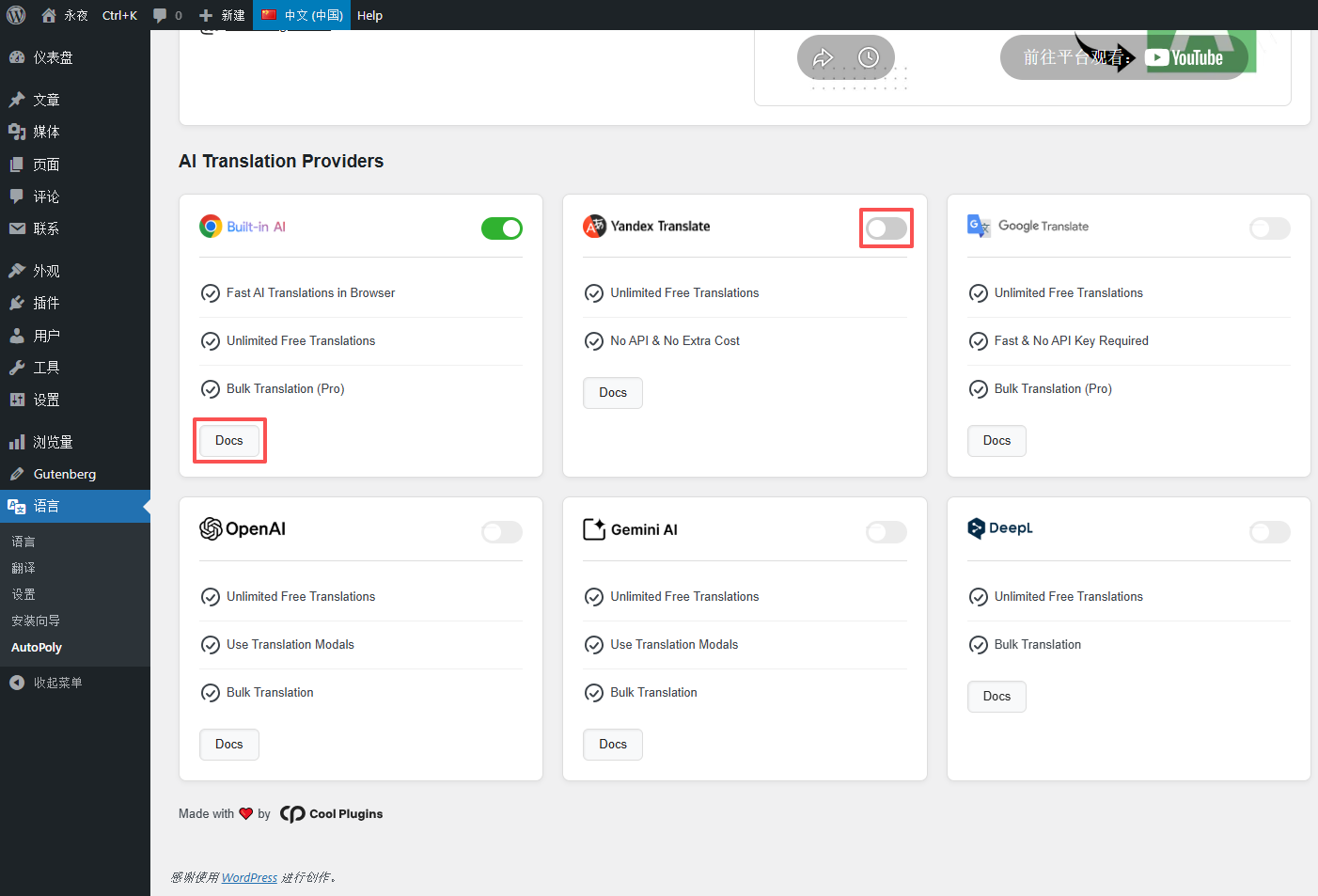Click the 评论 comments sidebar icon
Image resolution: width=1318 pixels, height=896 pixels.
point(17,196)
